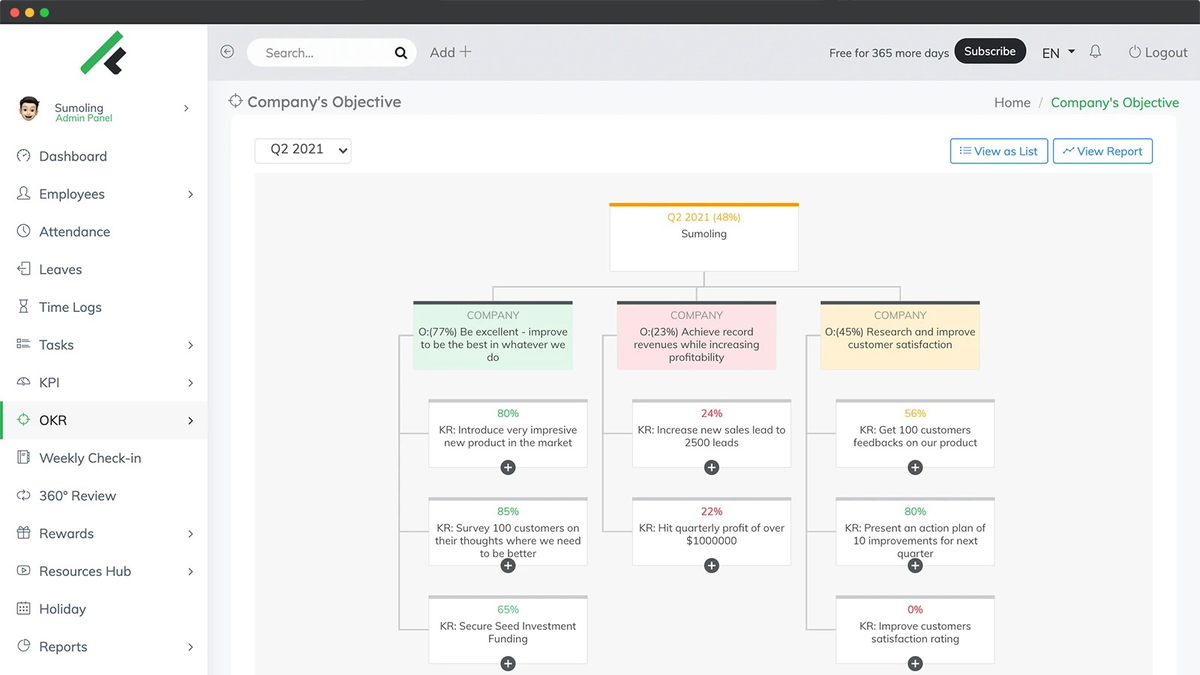Image resolution: width=1200 pixels, height=675 pixels.
Task: Click the 360° Review arrows icon
Action: coord(23,495)
